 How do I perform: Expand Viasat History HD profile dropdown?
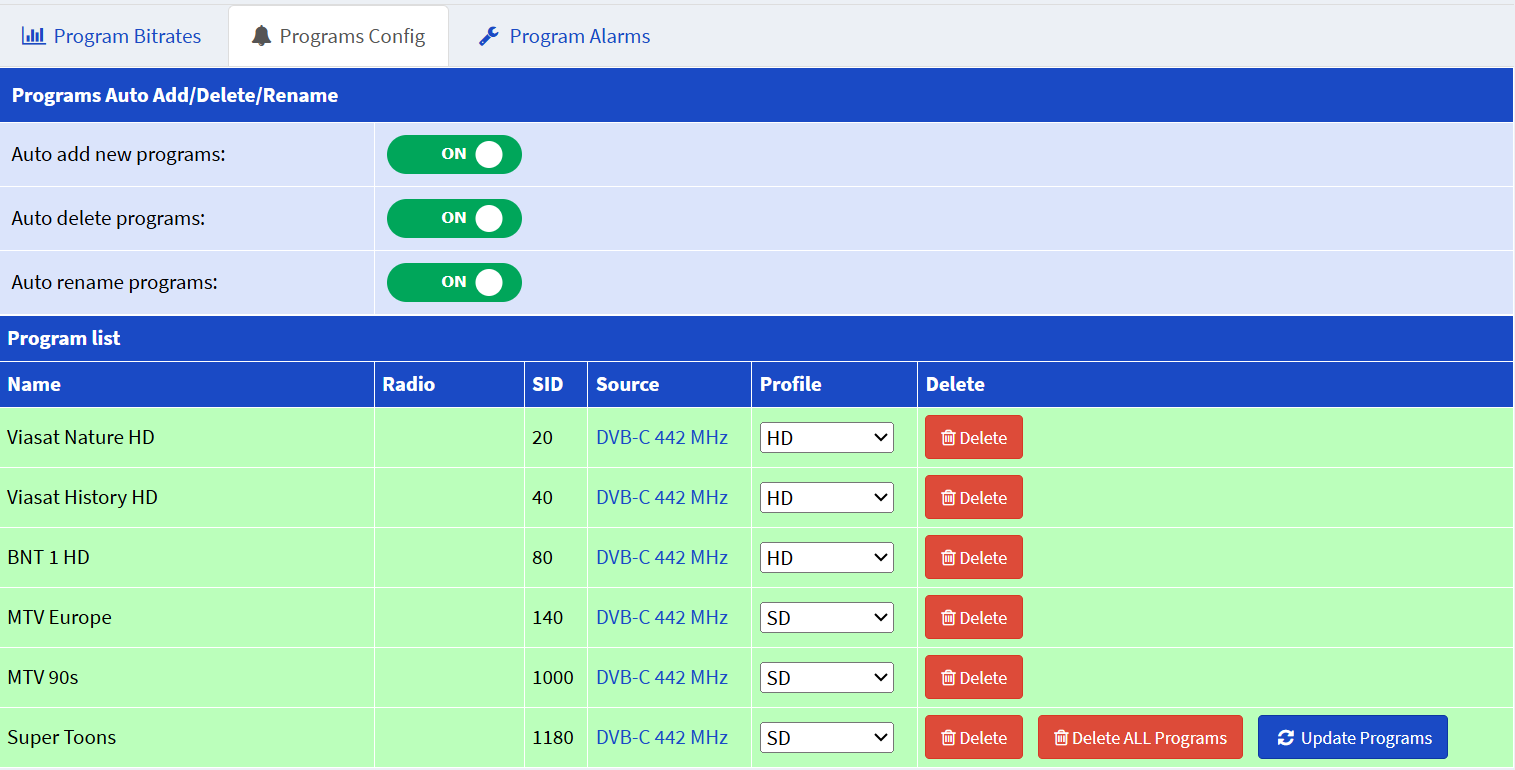pyautogui.click(x=827, y=498)
